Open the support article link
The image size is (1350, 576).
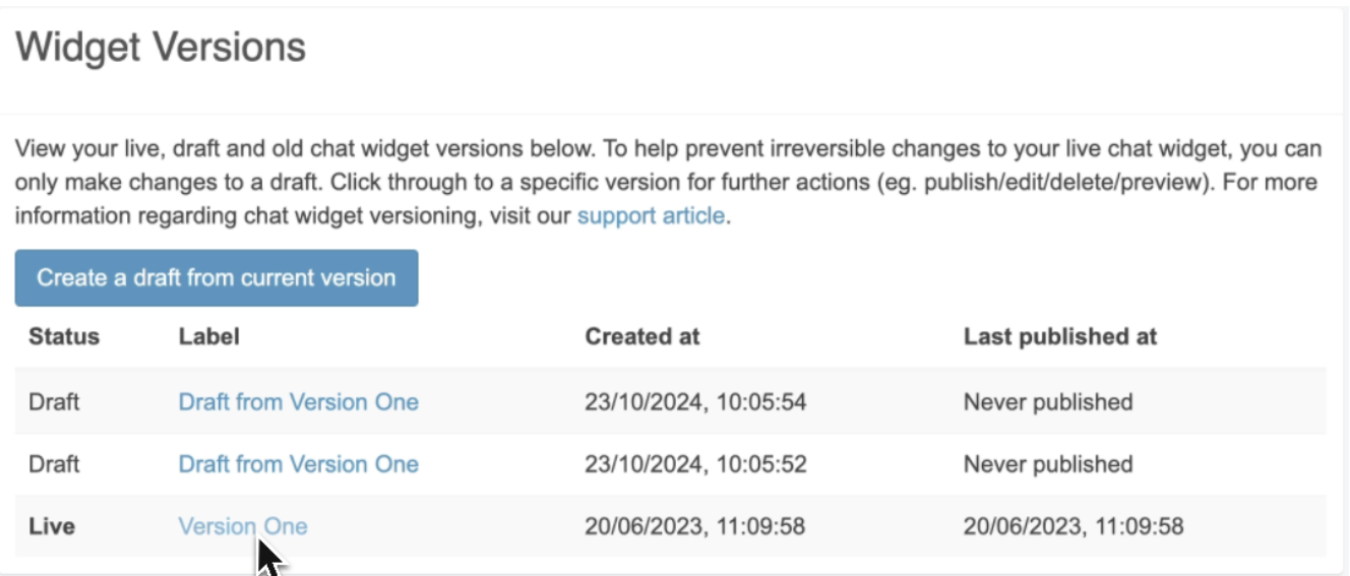[651, 216]
